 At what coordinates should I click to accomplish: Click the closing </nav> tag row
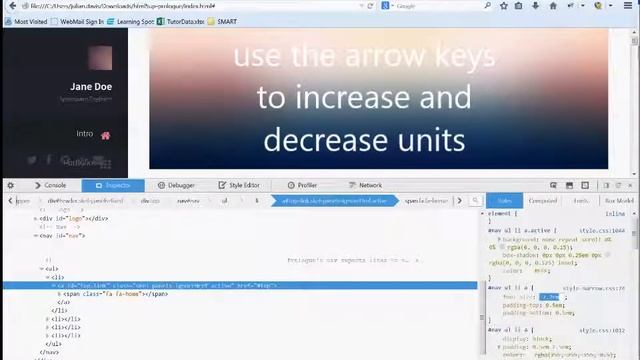click(49, 352)
